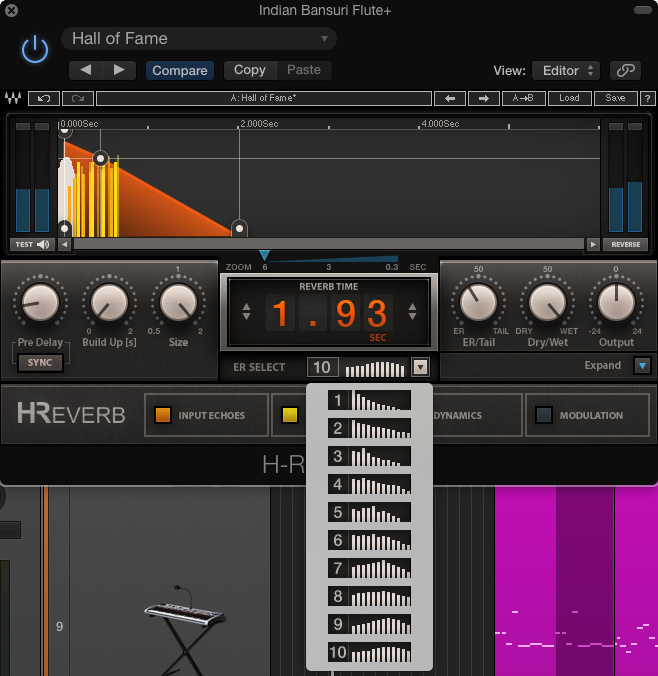658x676 pixels.
Task: Expand the advanced panel with Expand arrow
Action: click(x=641, y=366)
